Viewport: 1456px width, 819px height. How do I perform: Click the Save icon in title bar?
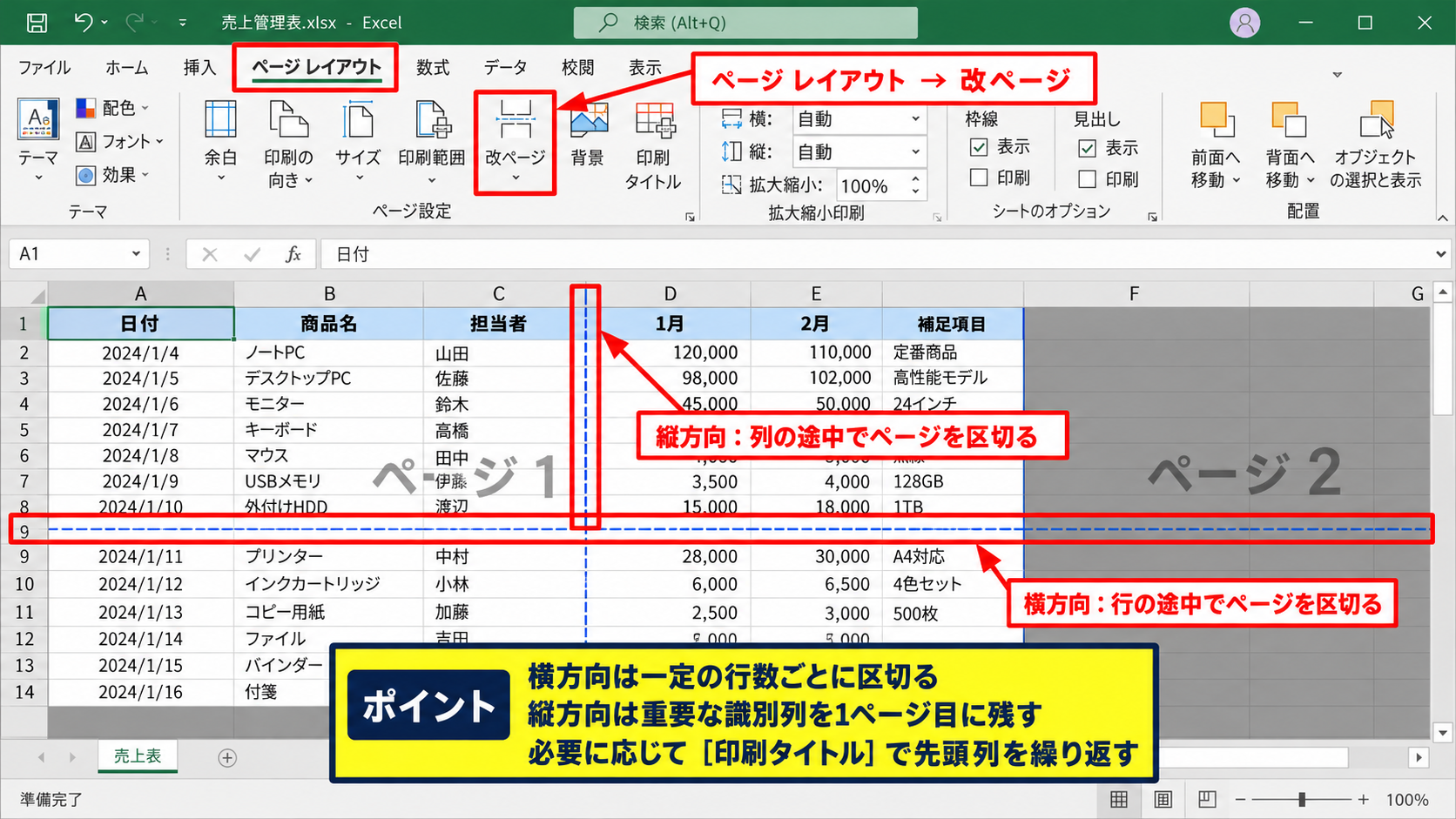(37, 23)
